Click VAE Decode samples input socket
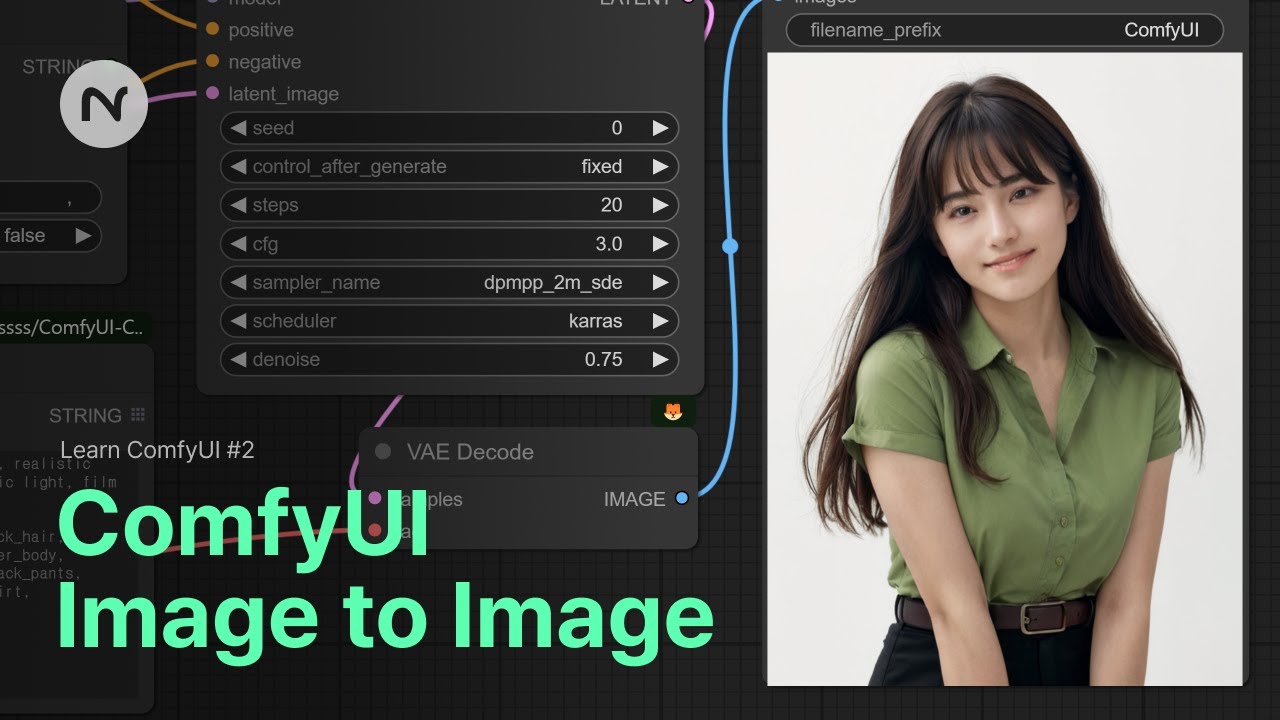Image resolution: width=1280 pixels, height=720 pixels. click(x=375, y=498)
